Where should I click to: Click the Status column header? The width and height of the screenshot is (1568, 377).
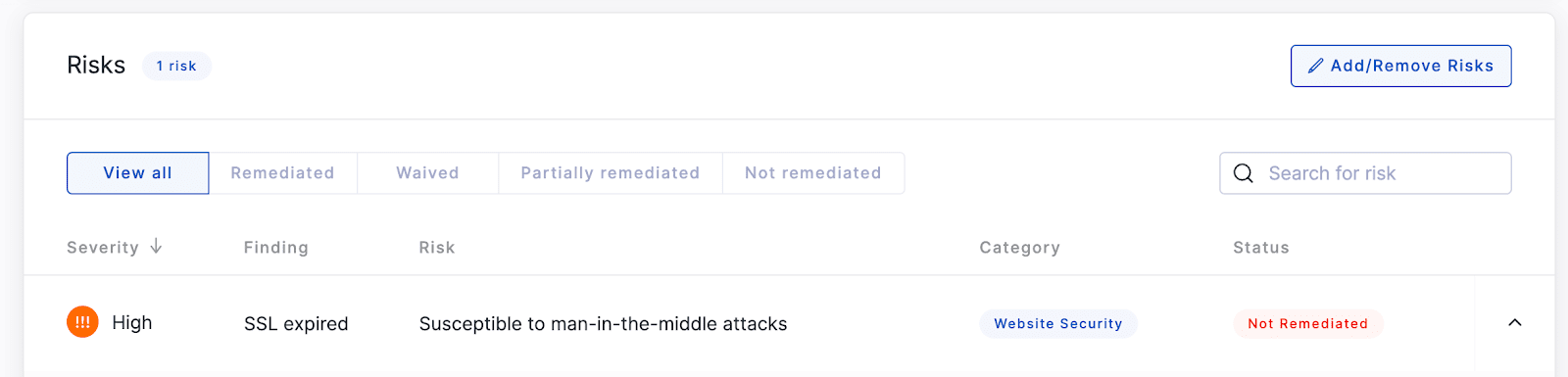[1260, 248]
